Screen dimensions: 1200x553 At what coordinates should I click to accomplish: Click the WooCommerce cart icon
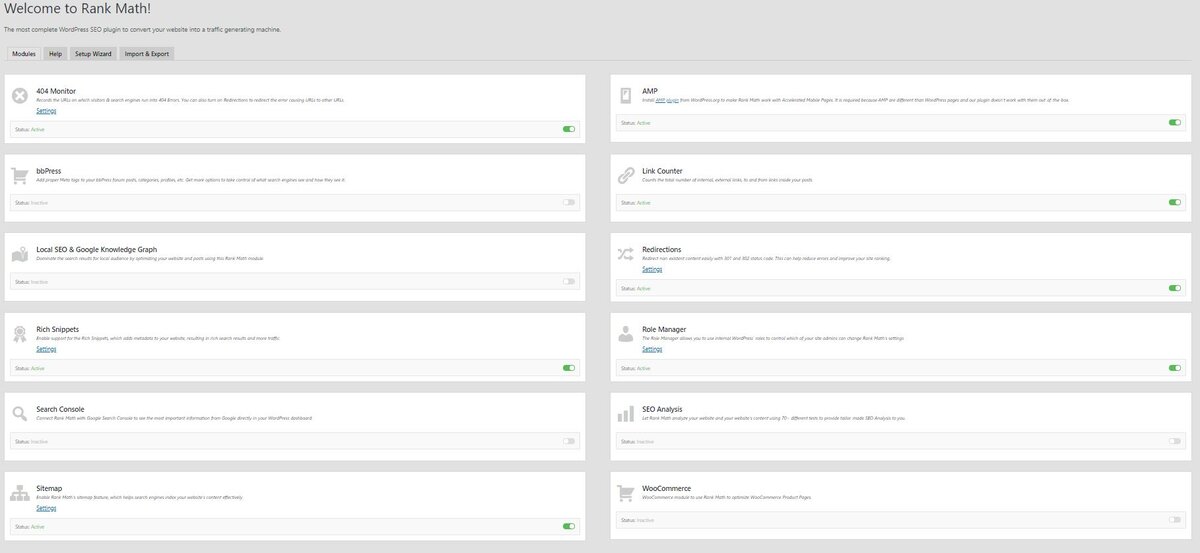tap(625, 493)
